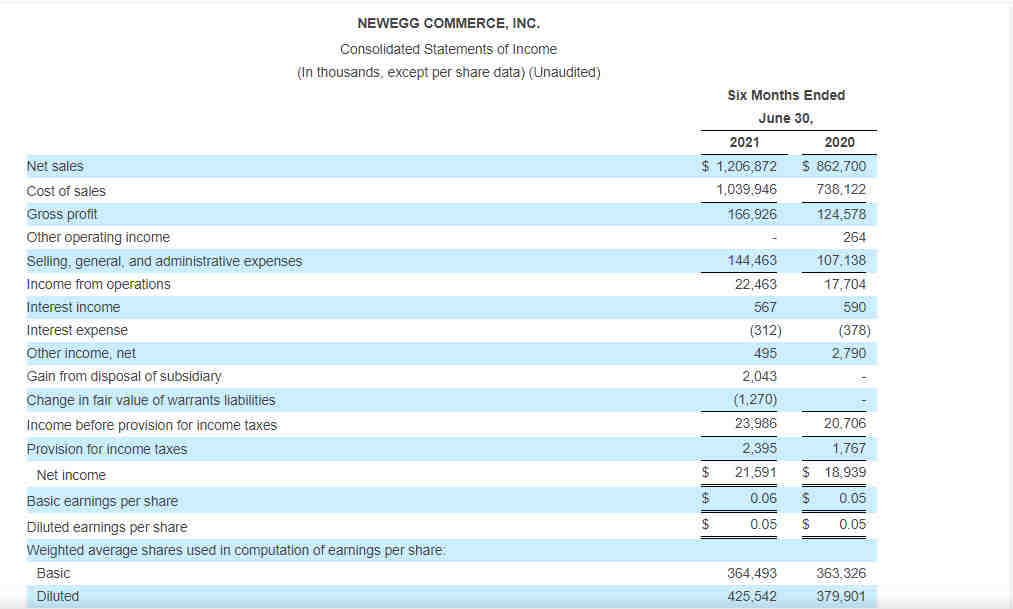Select SG&A expenses value 144,463
Image resolution: width=1013 pixels, height=609 pixels.
752,260
